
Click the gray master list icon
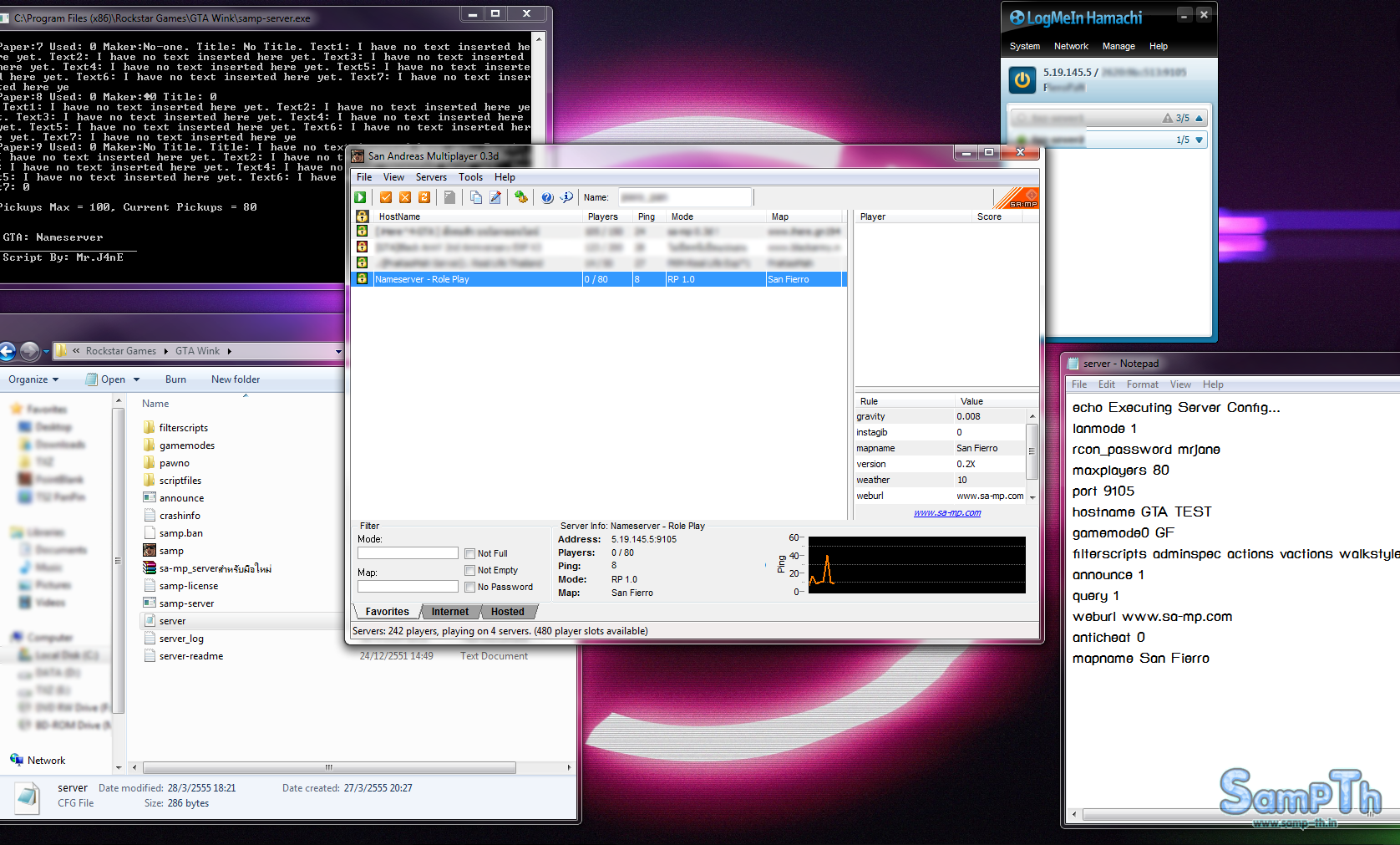coord(449,197)
